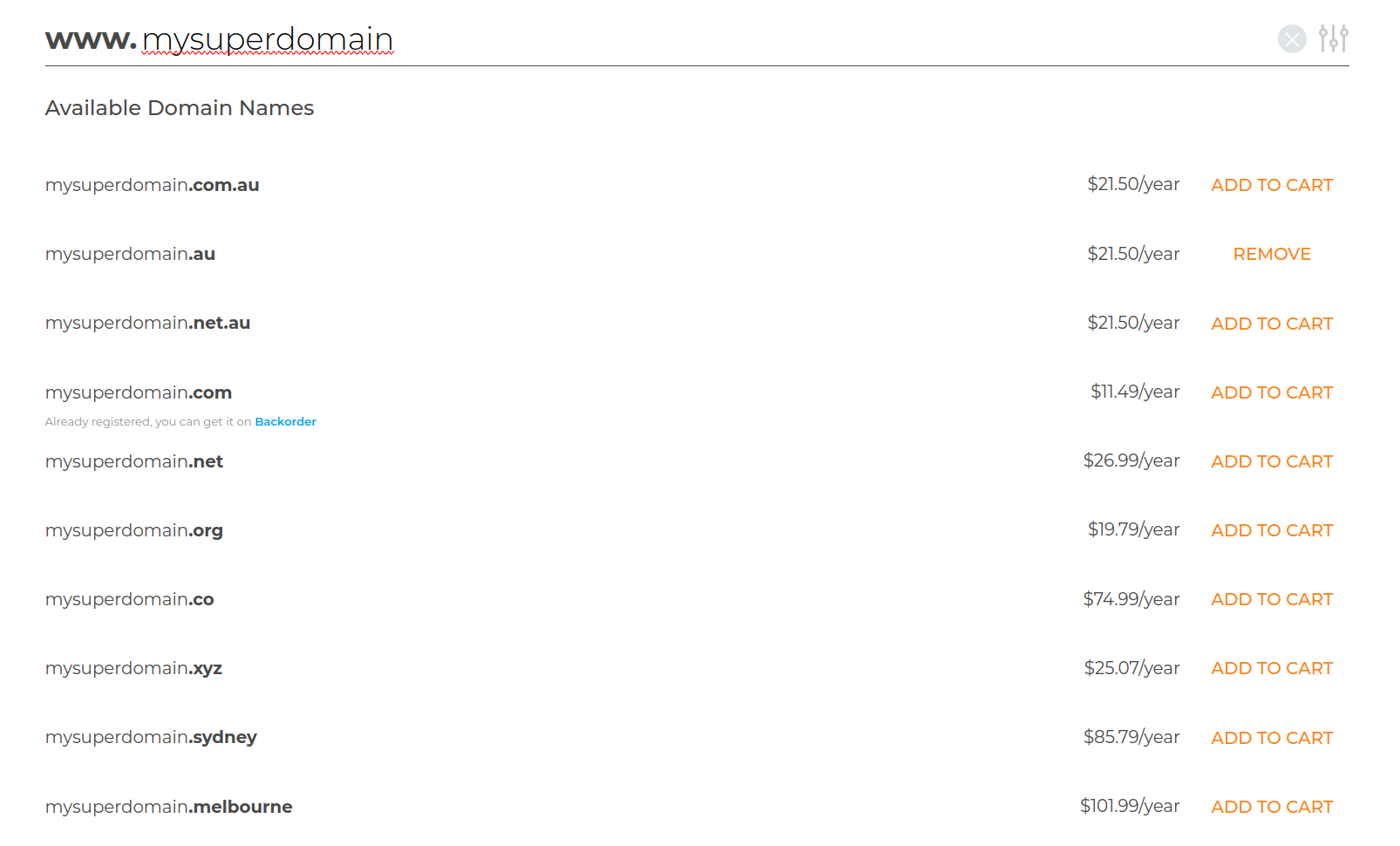Click the Available Domain Names heading
1400x846 pixels.
click(180, 108)
